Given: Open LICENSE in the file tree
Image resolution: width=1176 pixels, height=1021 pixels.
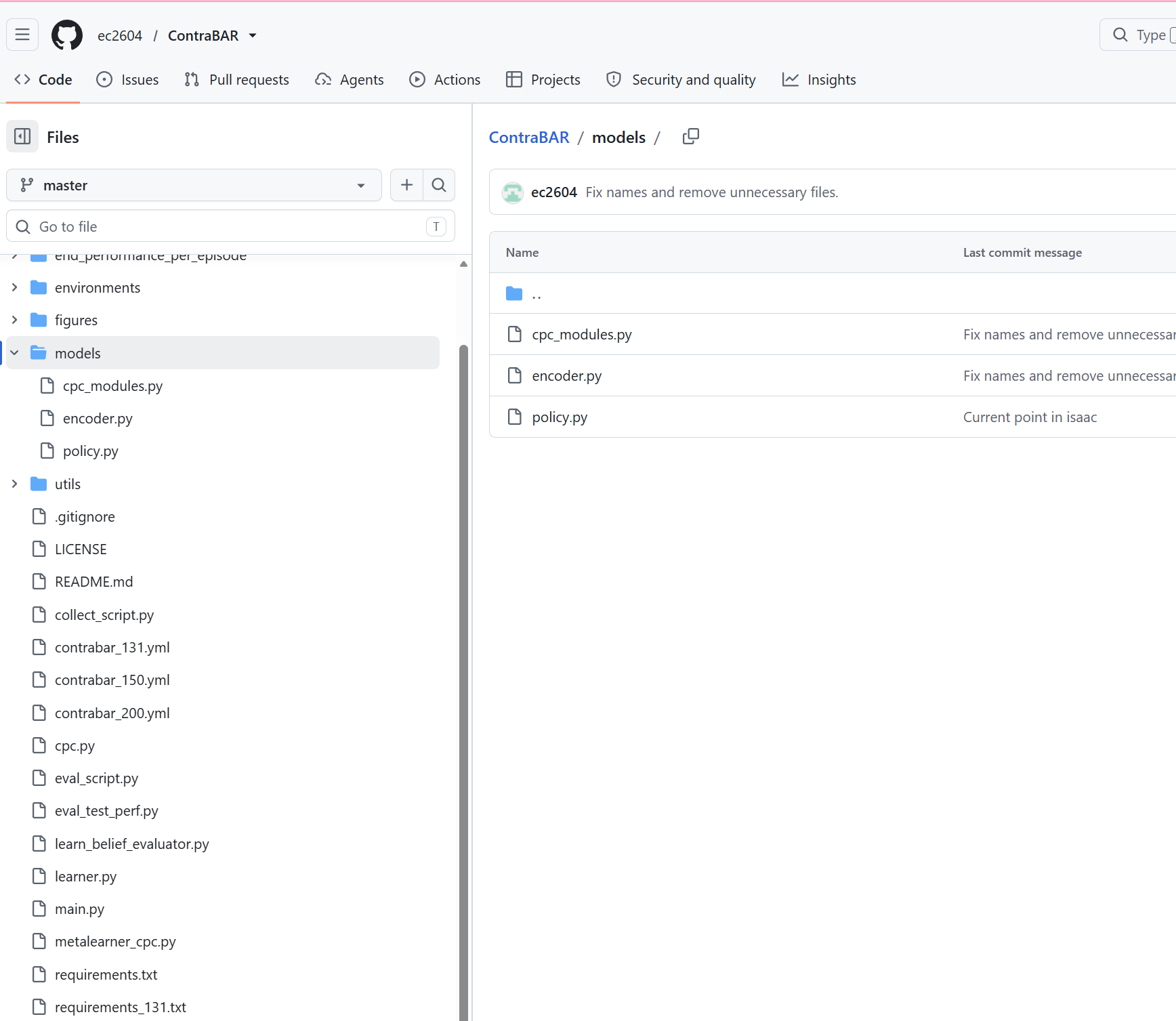Looking at the screenshot, I should point(81,549).
